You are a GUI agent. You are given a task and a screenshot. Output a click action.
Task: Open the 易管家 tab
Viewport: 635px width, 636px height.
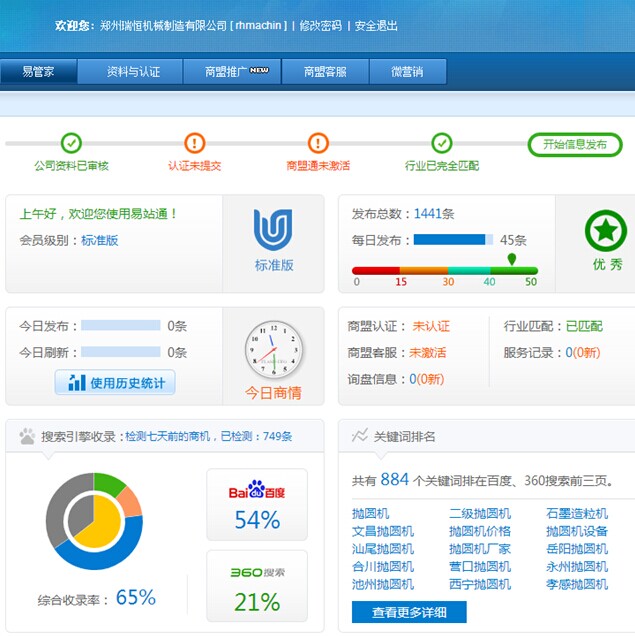(39, 72)
